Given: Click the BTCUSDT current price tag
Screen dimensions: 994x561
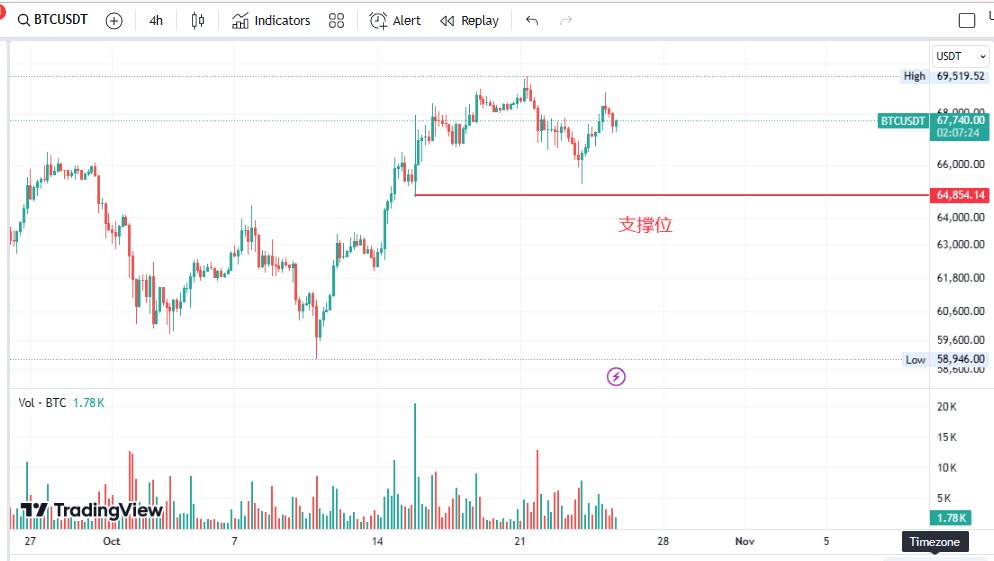Looking at the screenshot, I should tap(903, 121).
